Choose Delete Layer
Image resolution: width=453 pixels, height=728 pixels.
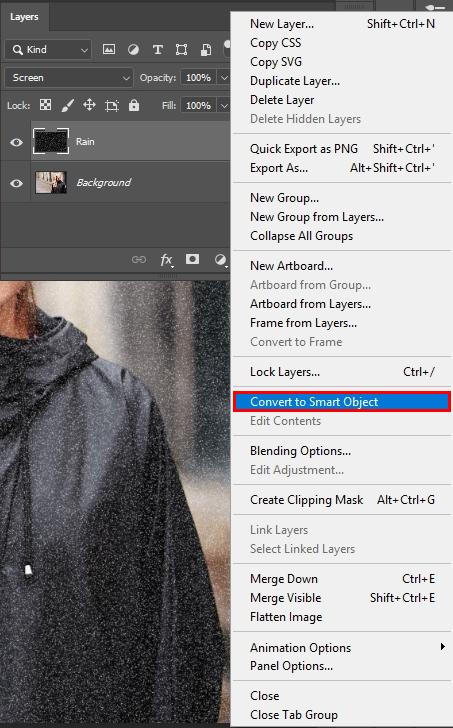point(282,100)
